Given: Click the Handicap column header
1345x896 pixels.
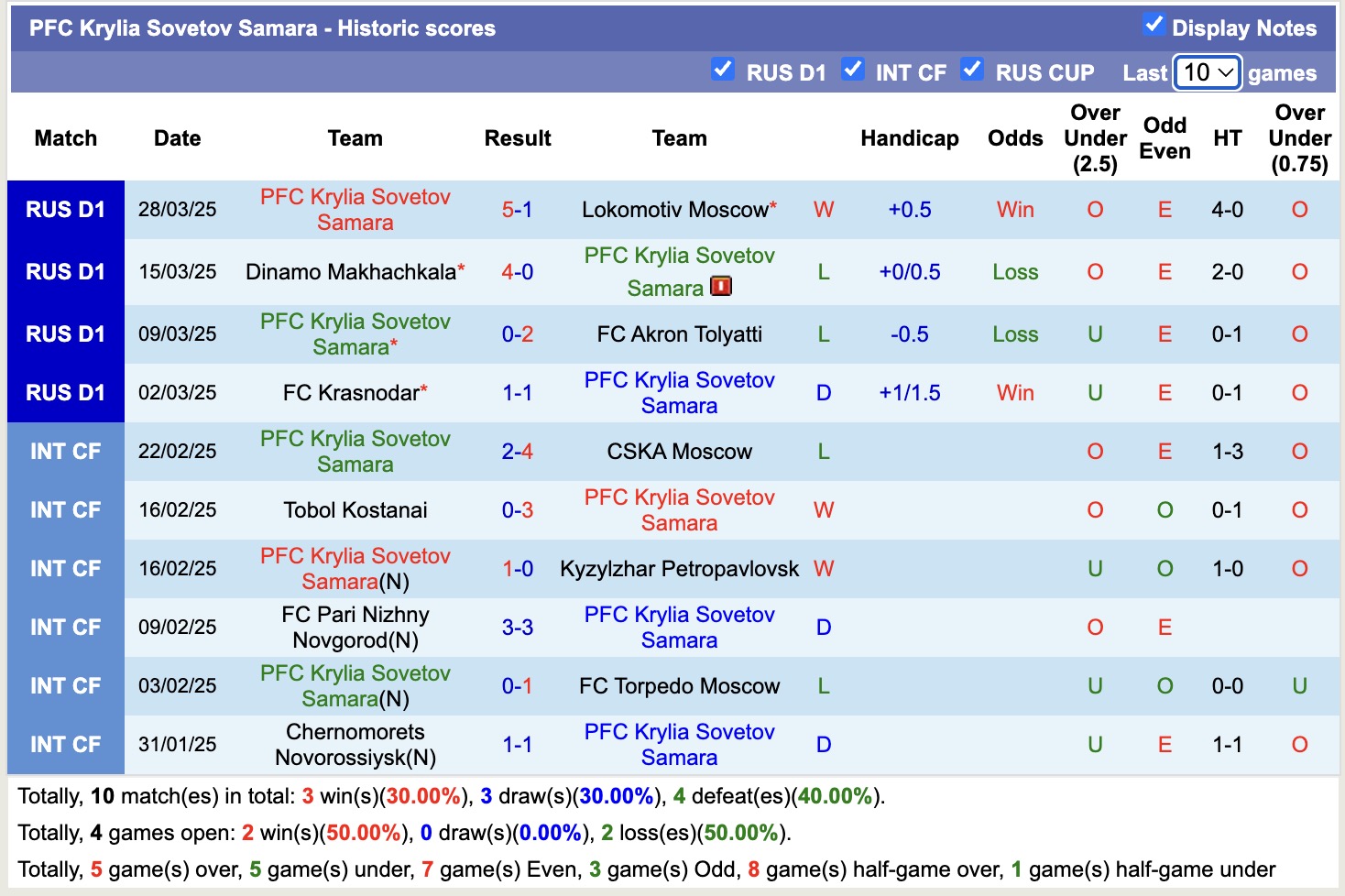Looking at the screenshot, I should tap(909, 138).
